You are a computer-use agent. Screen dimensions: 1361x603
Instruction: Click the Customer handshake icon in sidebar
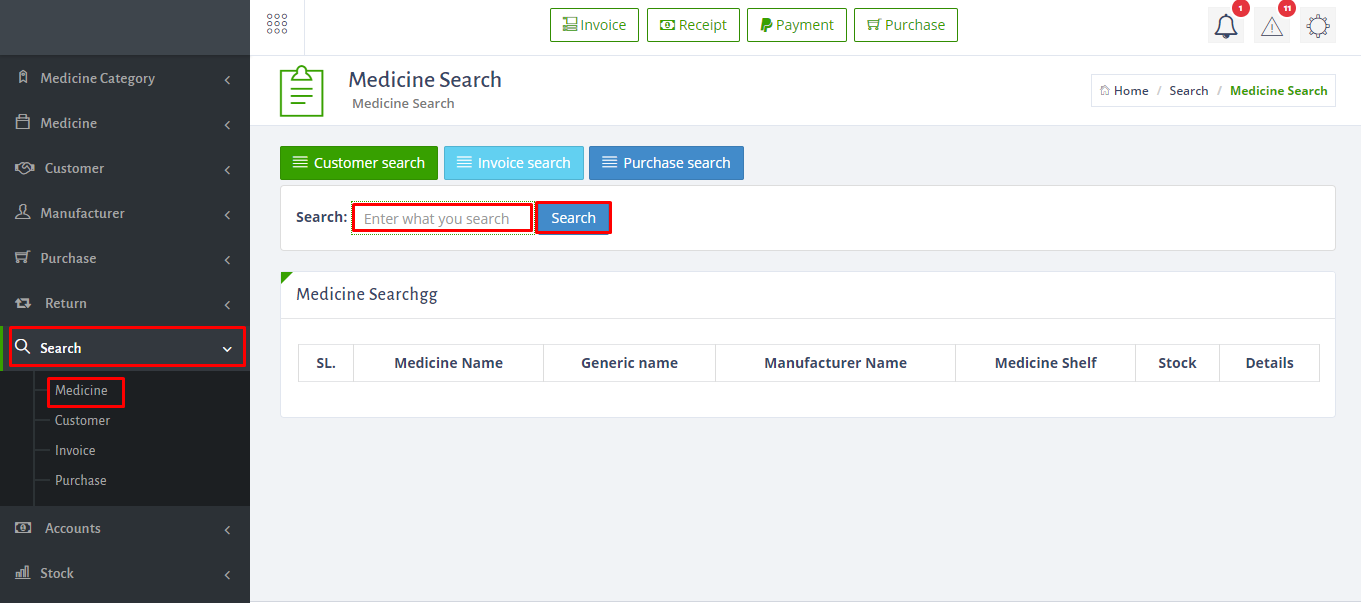tap(25, 168)
